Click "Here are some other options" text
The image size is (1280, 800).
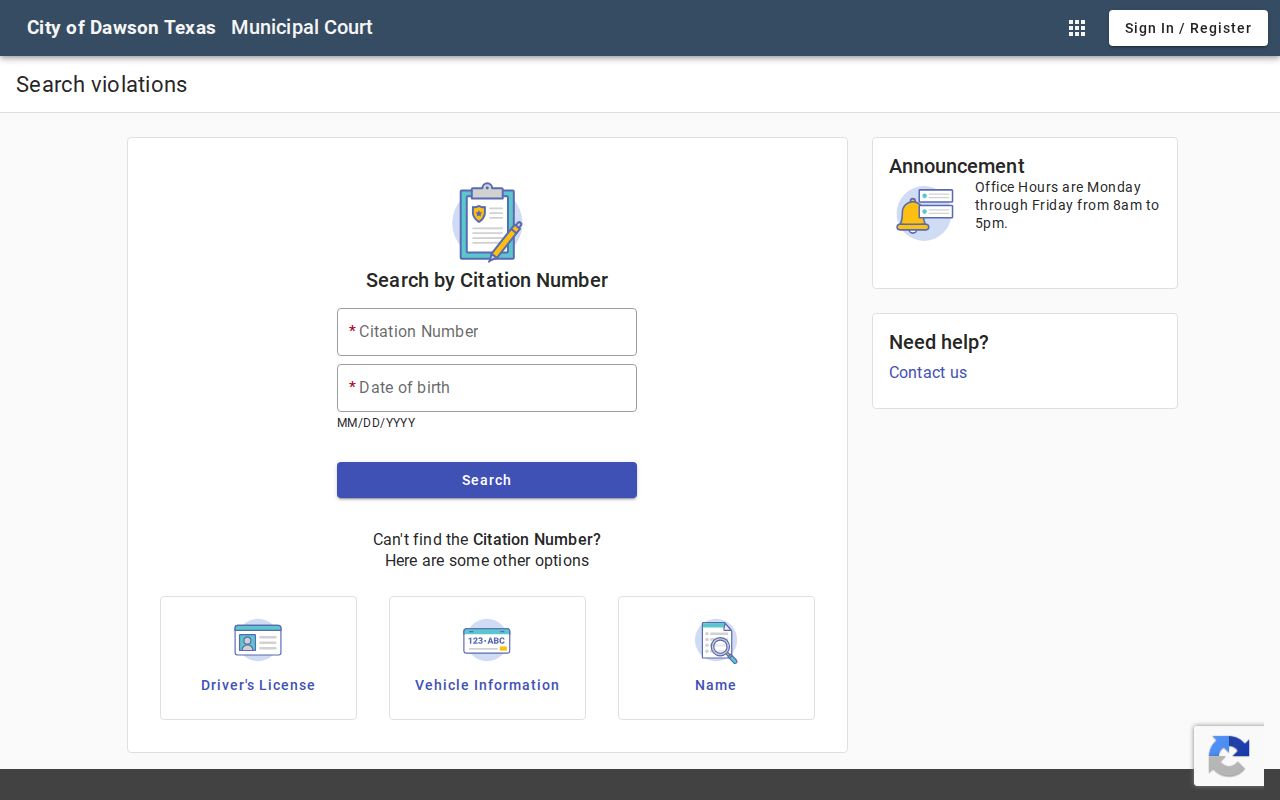point(487,560)
